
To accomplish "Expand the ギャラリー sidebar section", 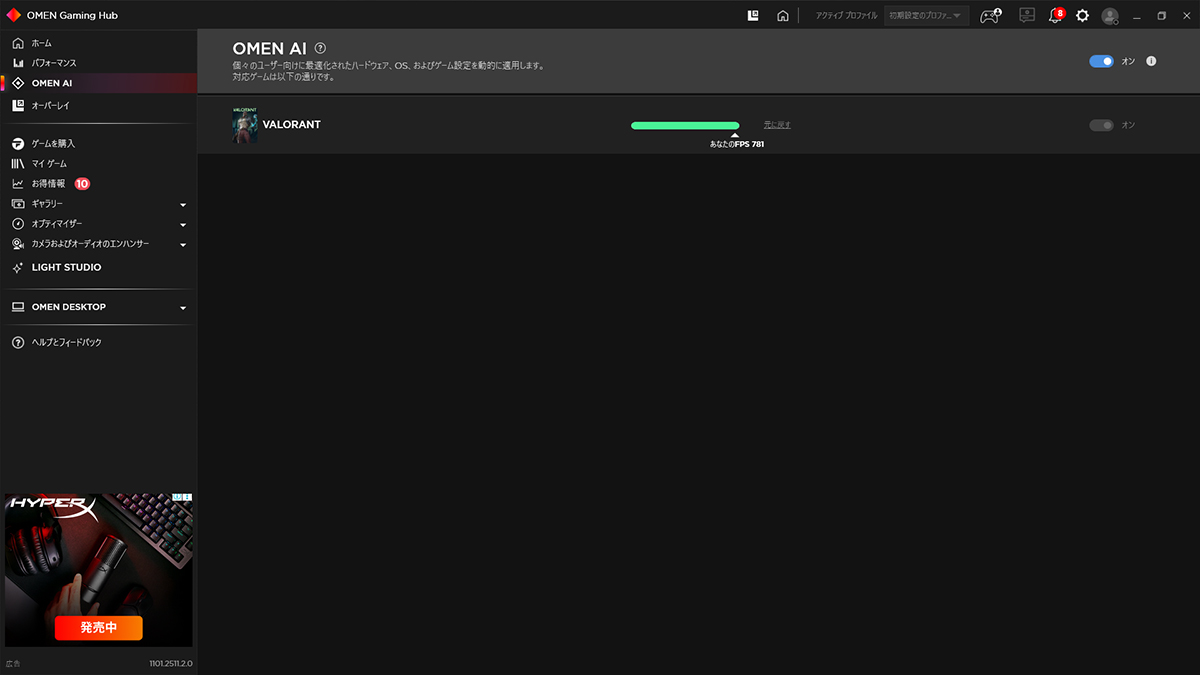I will click(183, 205).
